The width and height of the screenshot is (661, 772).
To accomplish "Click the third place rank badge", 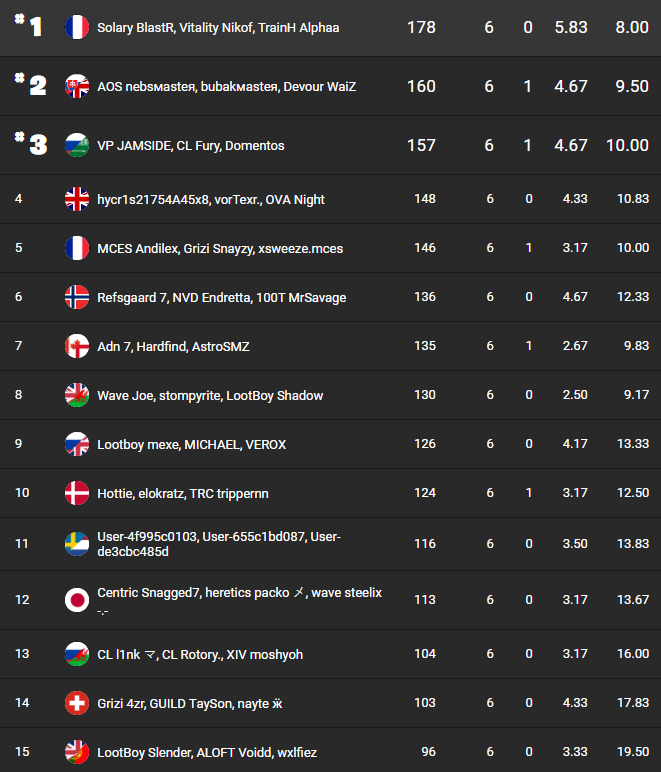I will [32, 145].
